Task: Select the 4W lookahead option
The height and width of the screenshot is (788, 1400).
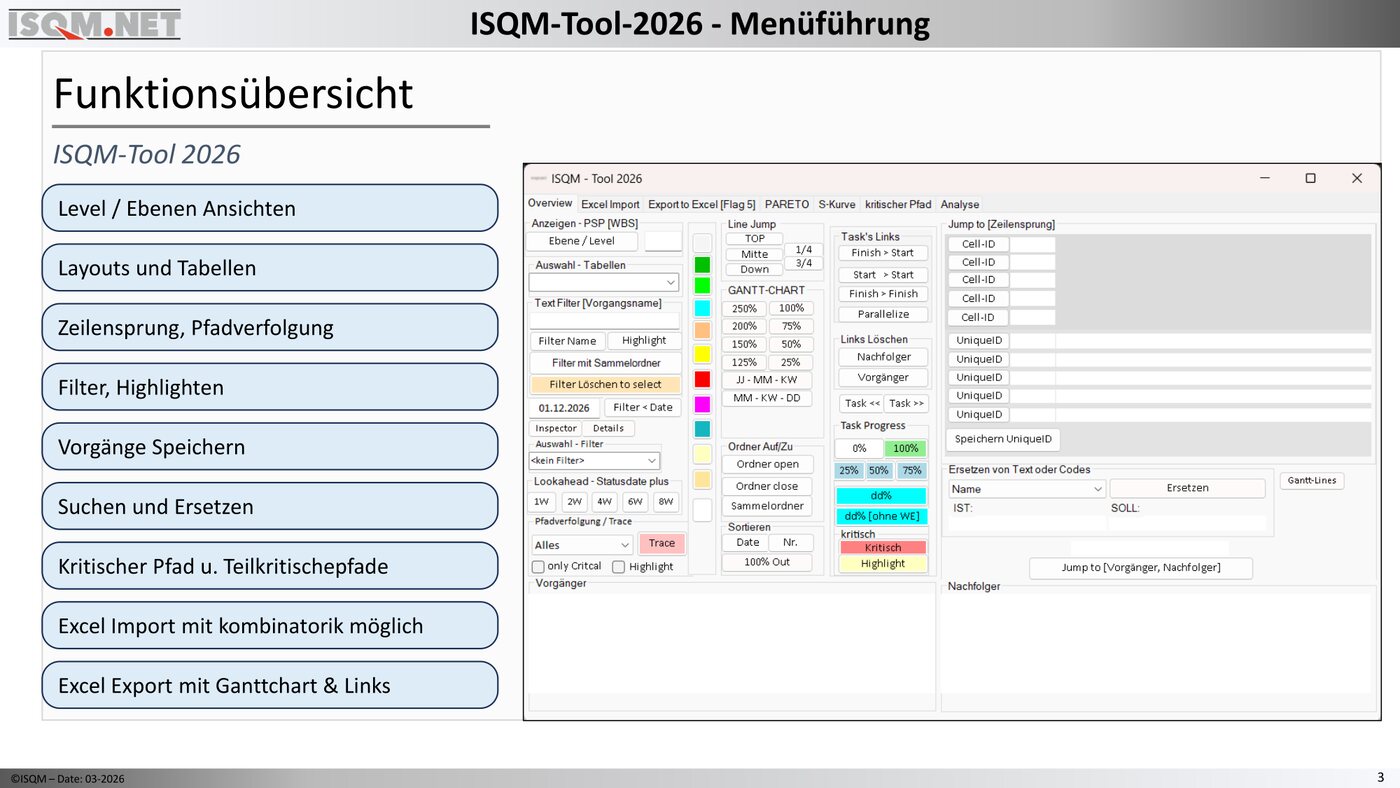Action: [x=603, y=501]
